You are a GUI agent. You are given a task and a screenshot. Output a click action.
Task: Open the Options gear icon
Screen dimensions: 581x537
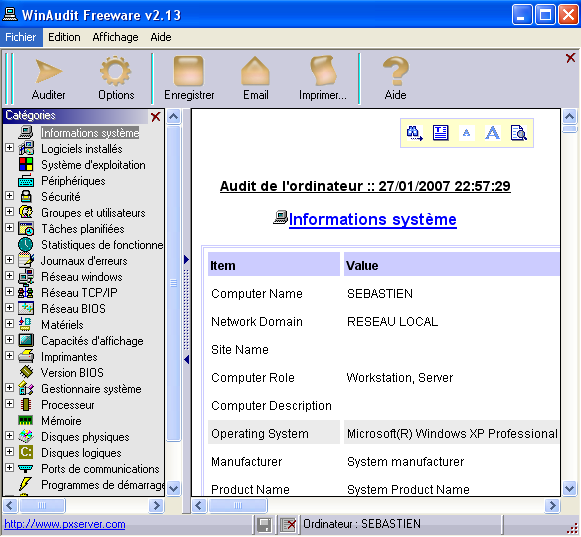click(116, 79)
